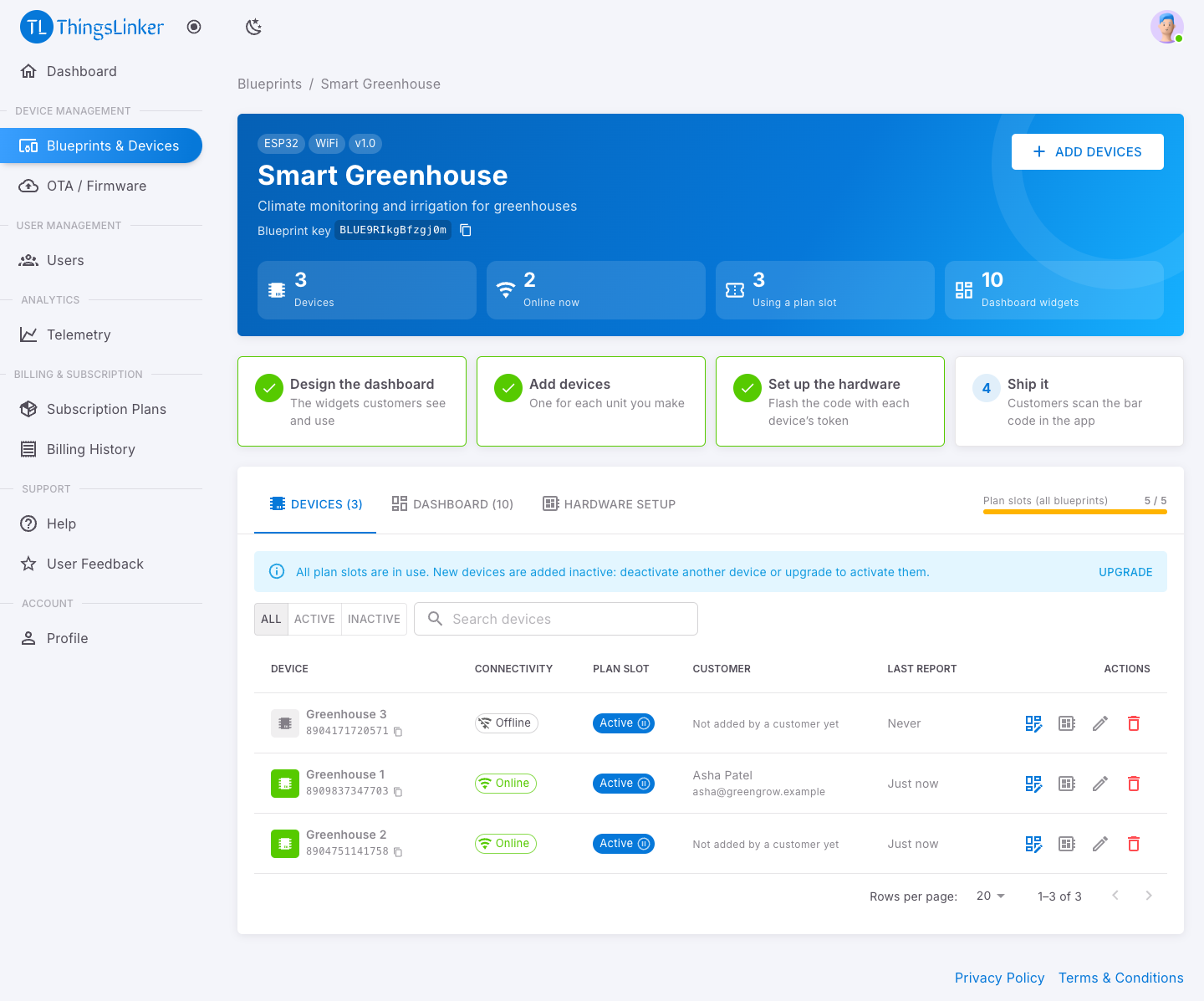Delete the Greenhouse 2 device

(x=1134, y=844)
